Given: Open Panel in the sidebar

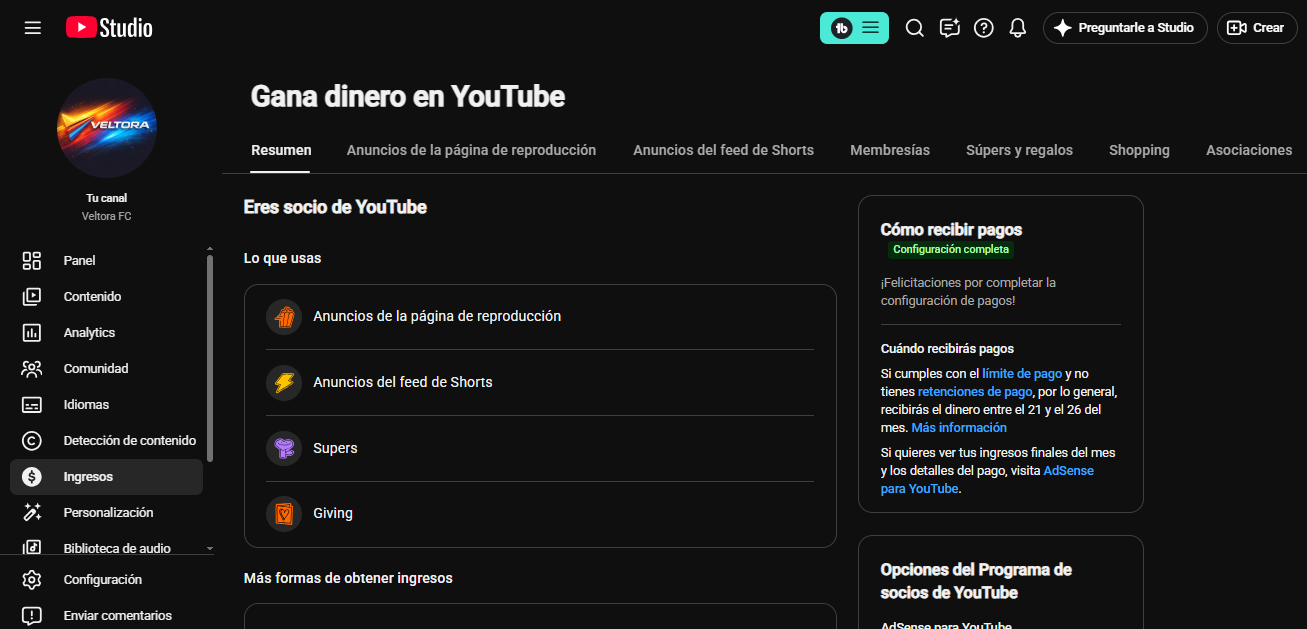Looking at the screenshot, I should coord(106,261).
